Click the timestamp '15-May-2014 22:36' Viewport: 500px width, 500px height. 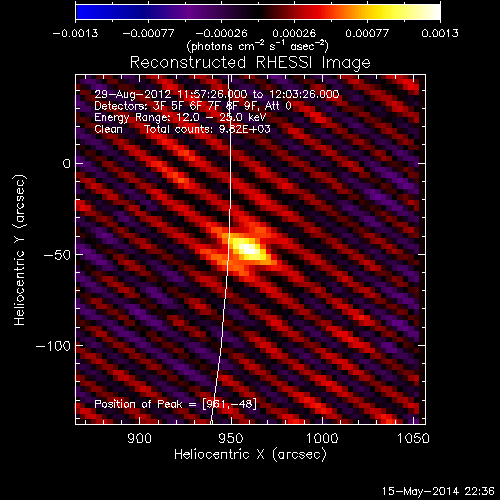(x=438, y=491)
